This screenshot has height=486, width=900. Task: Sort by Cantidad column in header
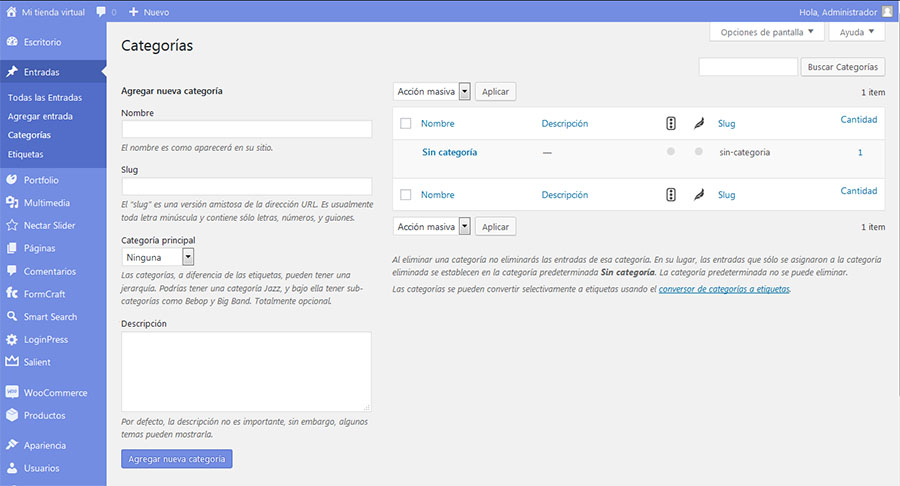coord(859,119)
